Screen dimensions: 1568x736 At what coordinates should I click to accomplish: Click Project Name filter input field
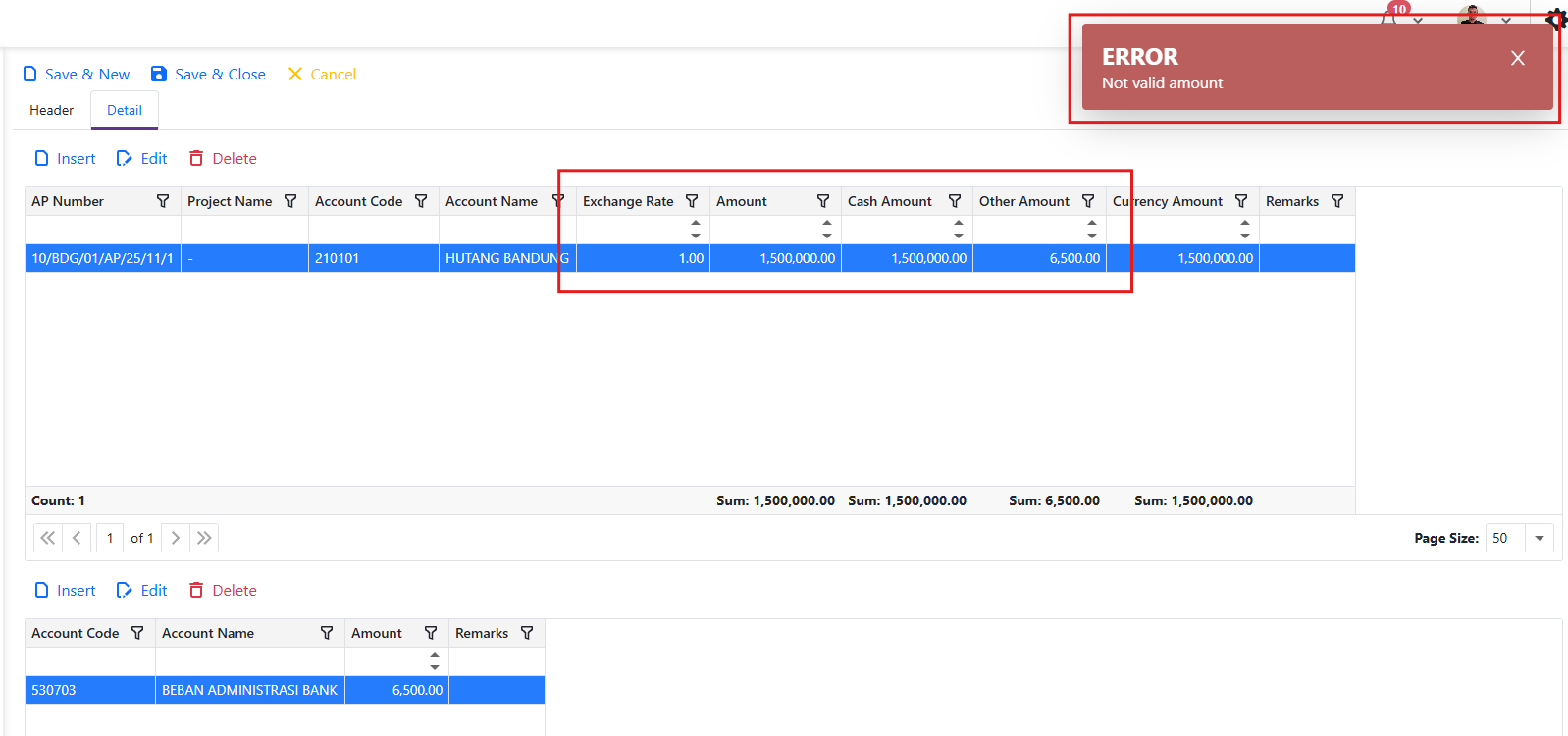(x=245, y=230)
